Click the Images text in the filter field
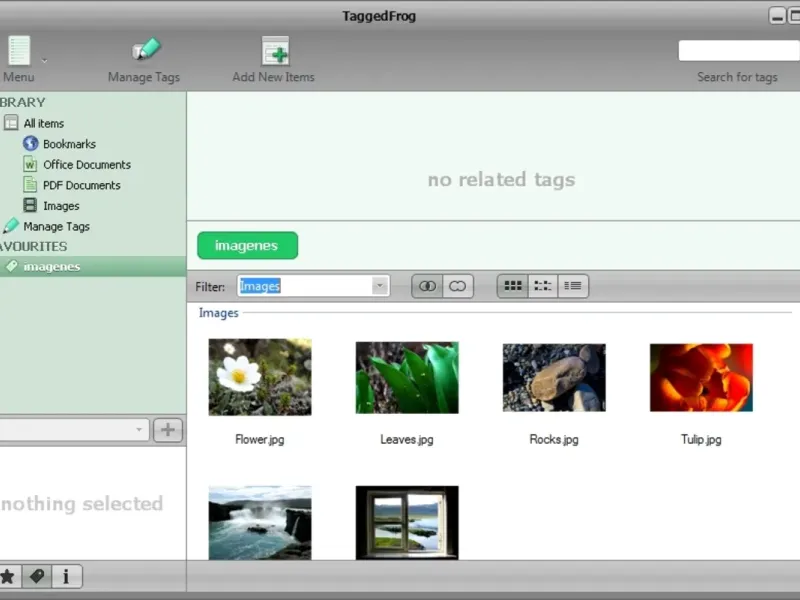The width and height of the screenshot is (800, 600). [260, 286]
